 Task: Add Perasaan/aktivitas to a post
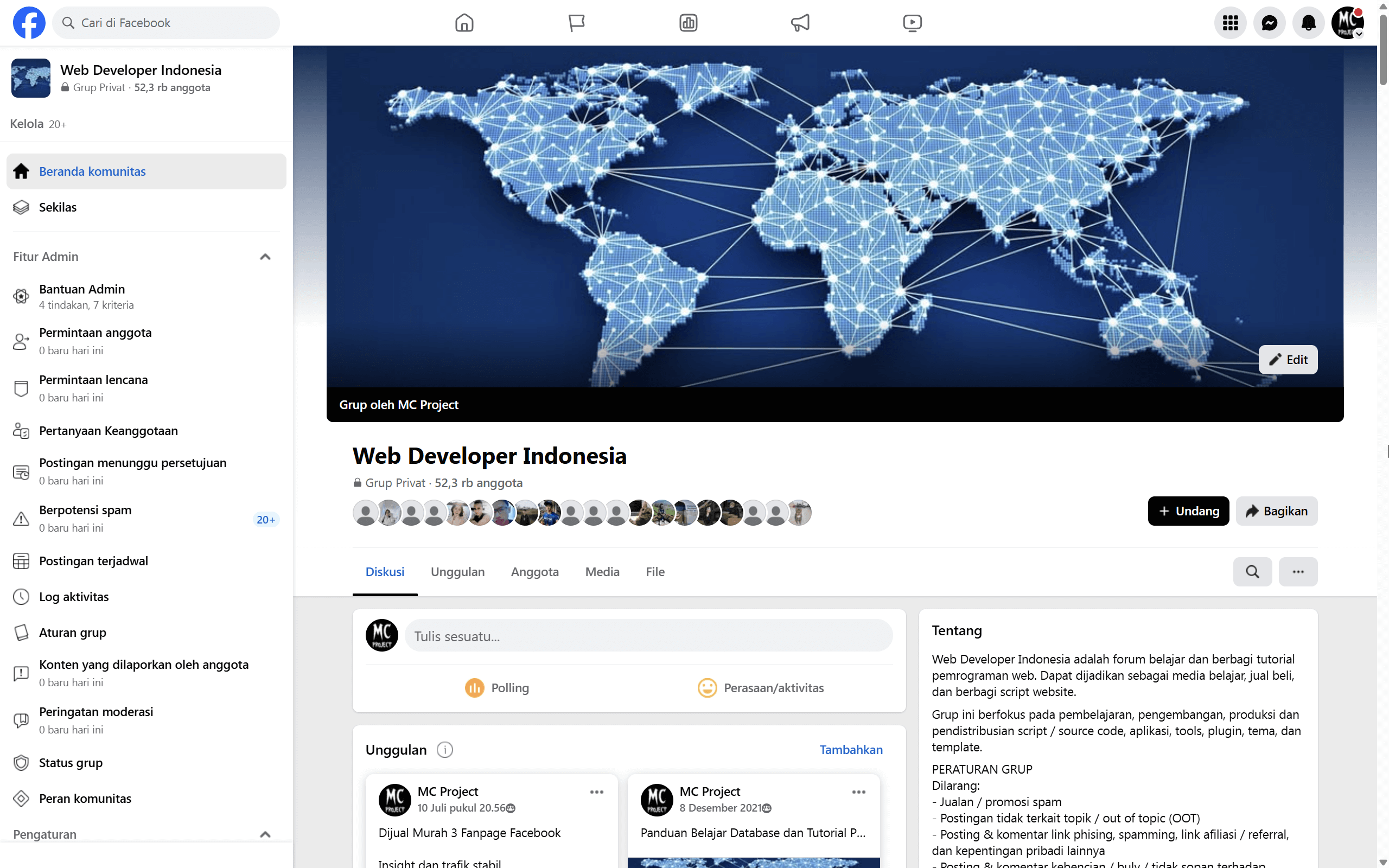click(762, 687)
